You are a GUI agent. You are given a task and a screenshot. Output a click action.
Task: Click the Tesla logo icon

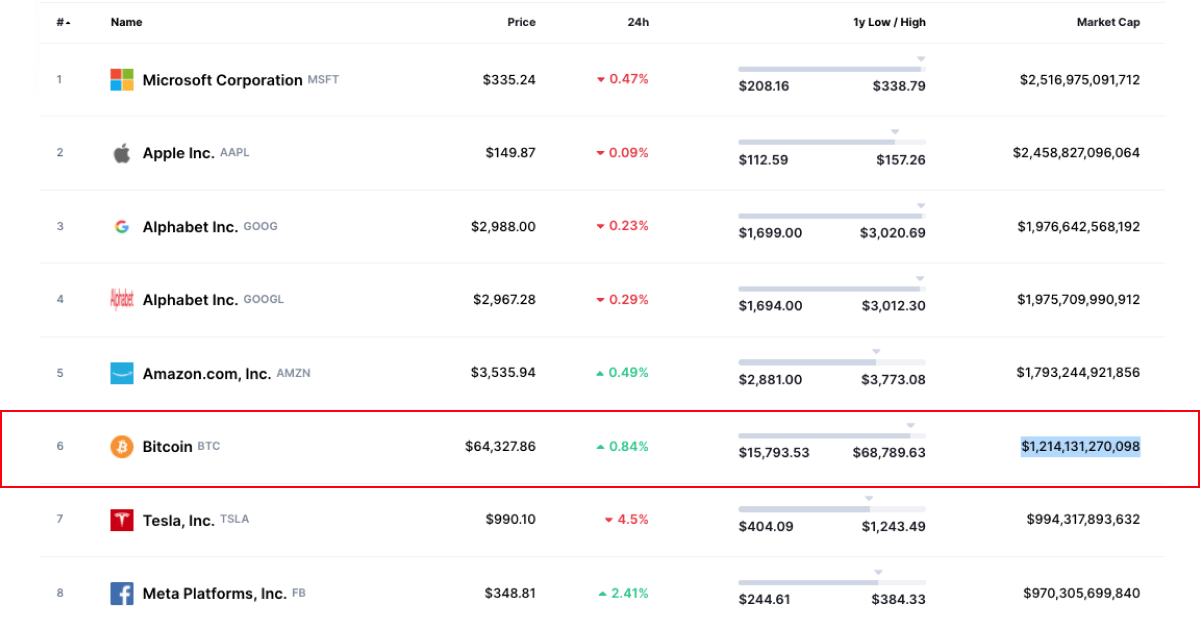pyautogui.click(x=121, y=520)
